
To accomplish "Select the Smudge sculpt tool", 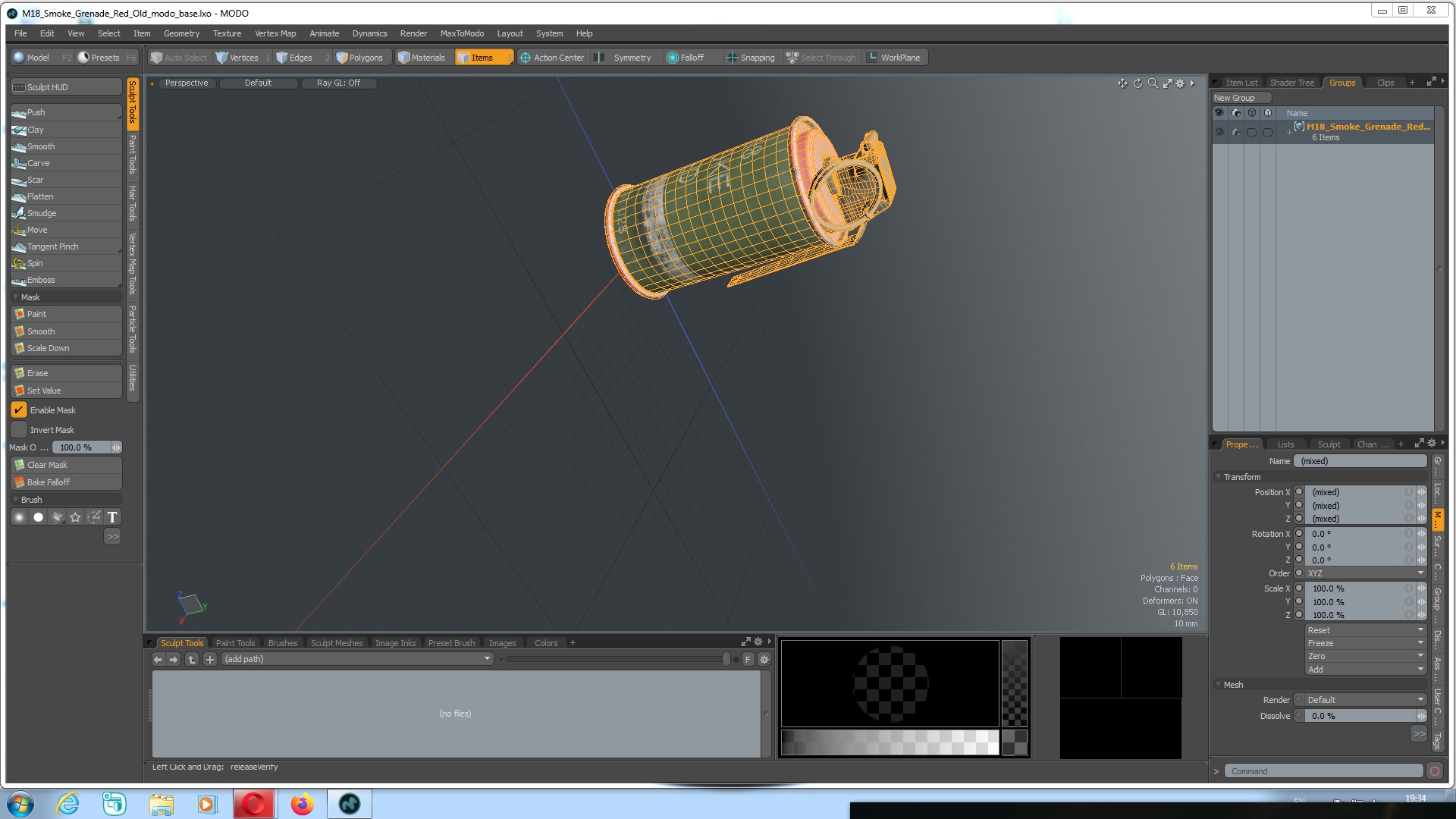I will coord(42,213).
